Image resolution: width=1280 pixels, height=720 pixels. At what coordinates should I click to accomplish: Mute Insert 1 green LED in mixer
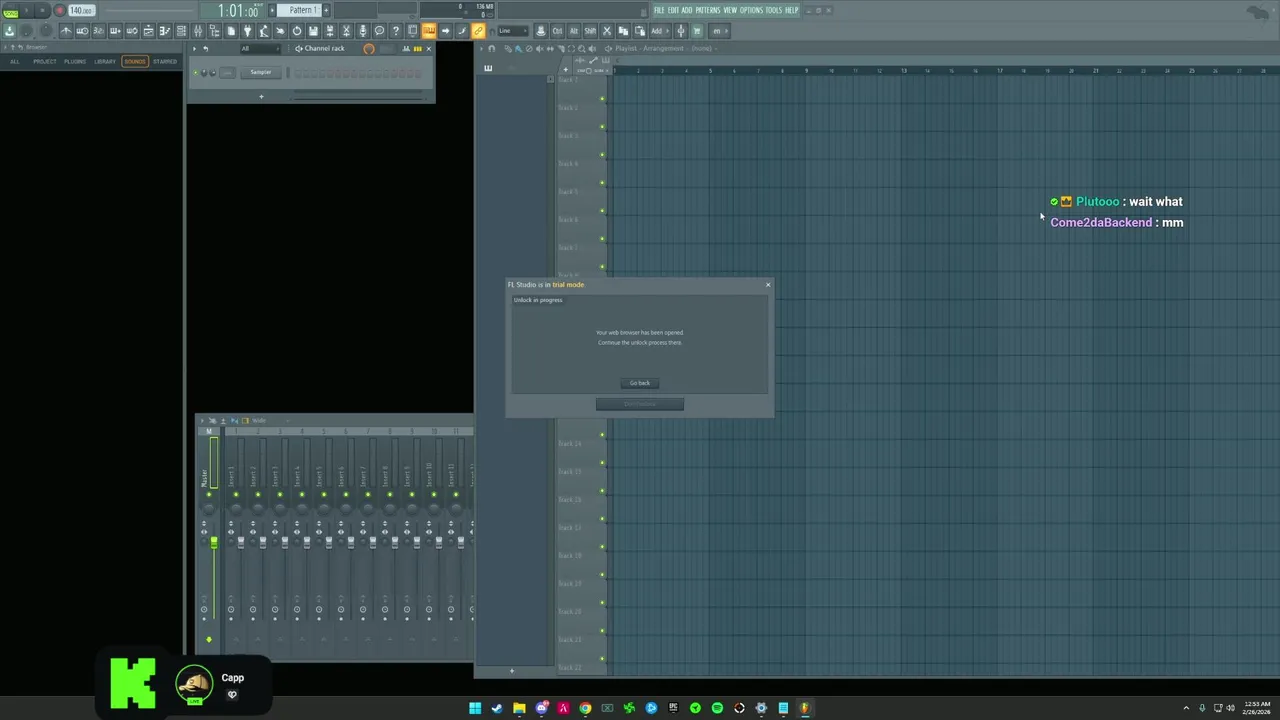click(236, 494)
